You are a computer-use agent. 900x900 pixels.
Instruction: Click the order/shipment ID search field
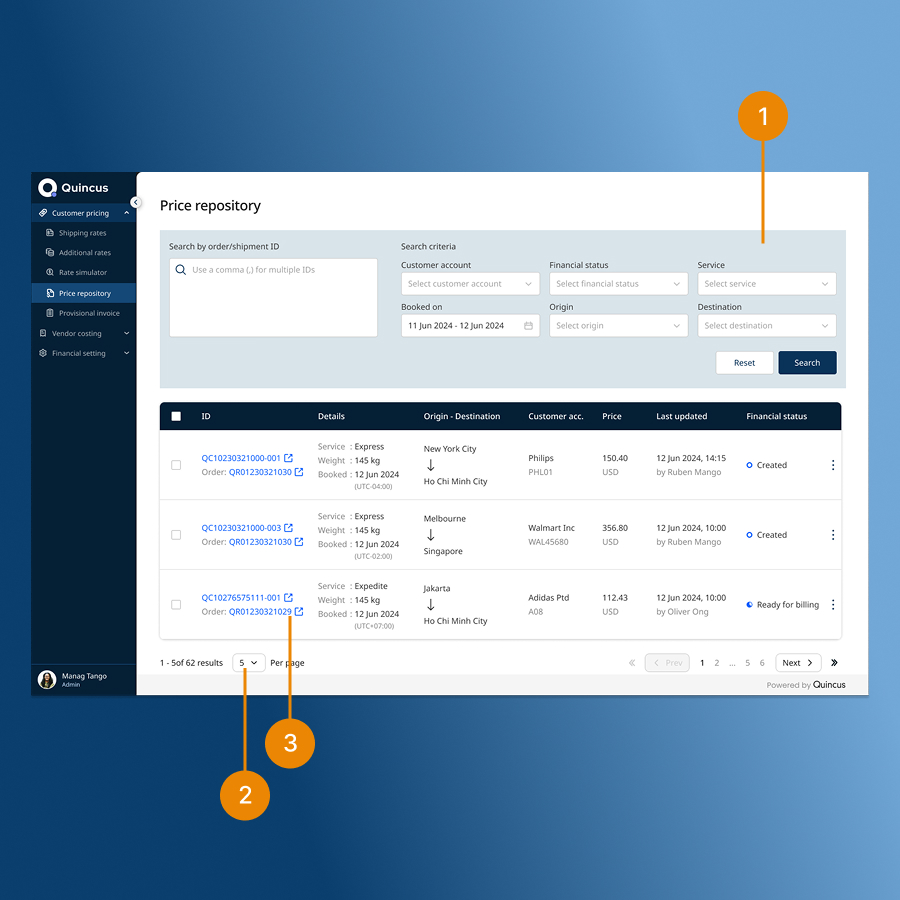tap(273, 297)
